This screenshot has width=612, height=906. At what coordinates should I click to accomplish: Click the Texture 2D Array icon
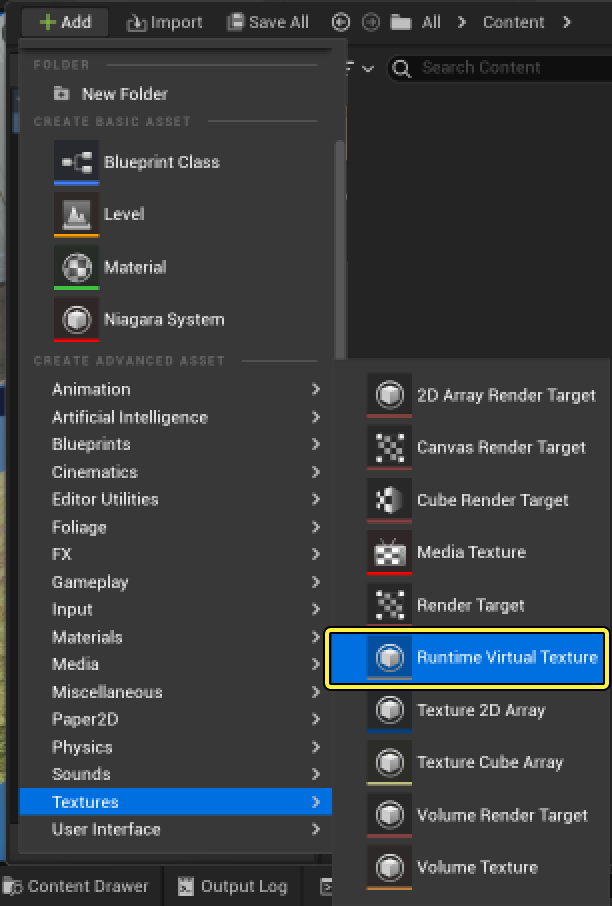point(390,710)
